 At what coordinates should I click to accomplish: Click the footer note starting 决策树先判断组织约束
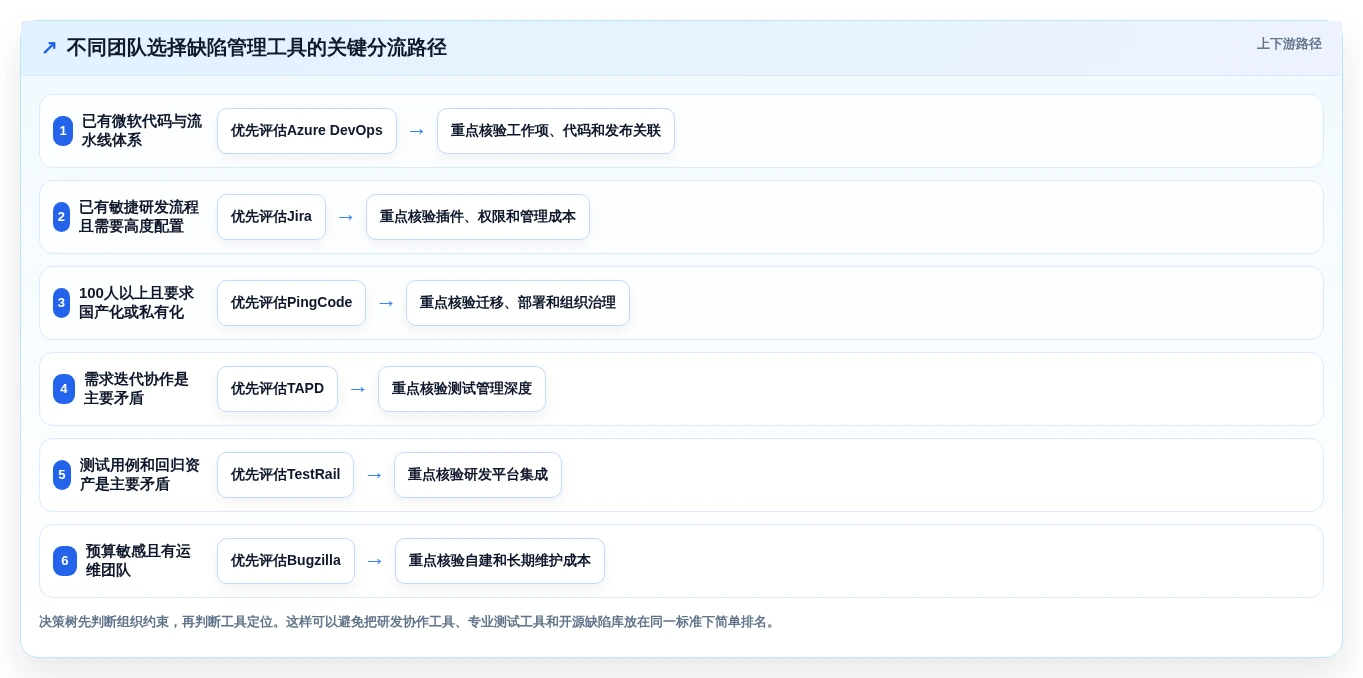coord(408,622)
